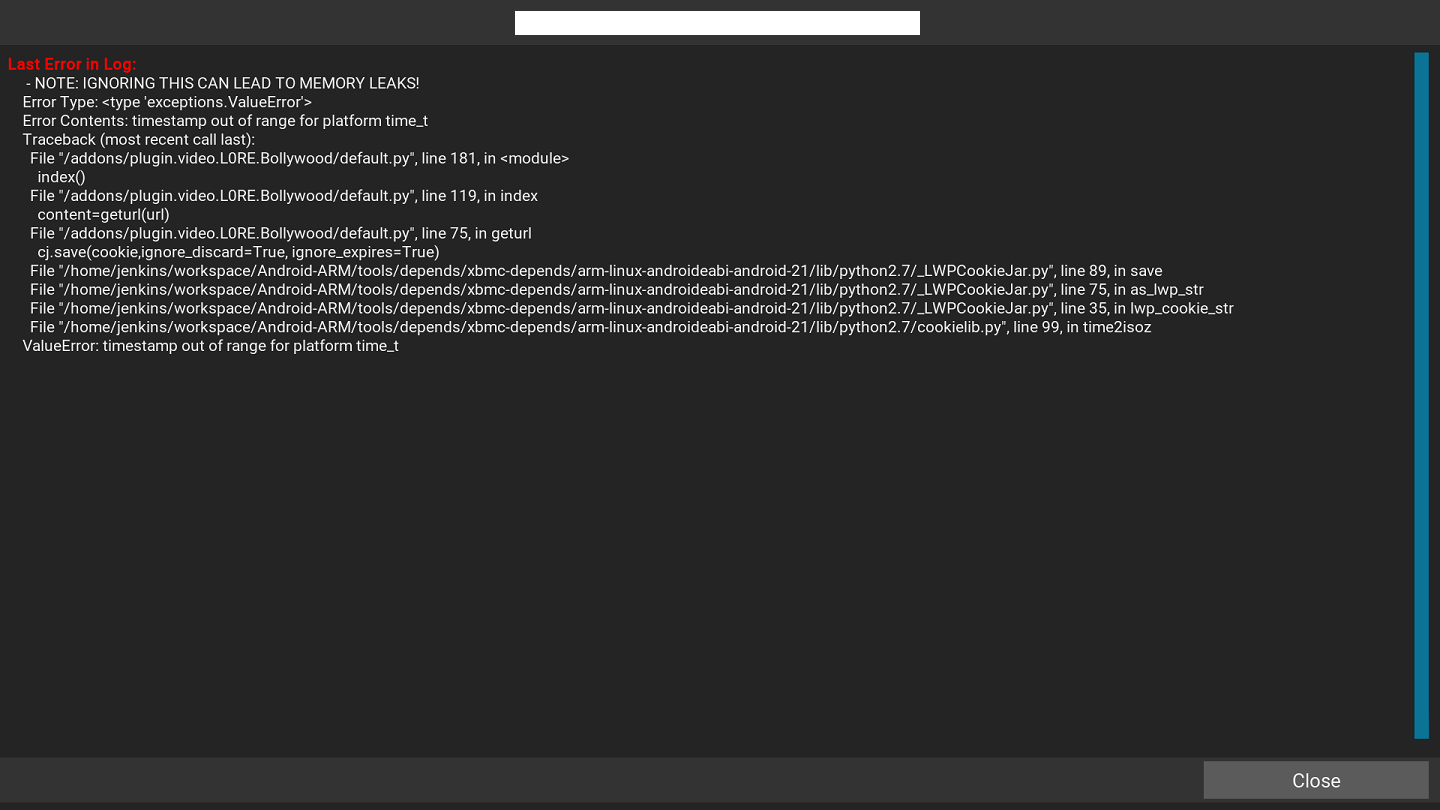The image size is (1440, 810).
Task: Click _LWPCookieJar.py line 35 lwp_cookie_str
Action: [x=632, y=308]
